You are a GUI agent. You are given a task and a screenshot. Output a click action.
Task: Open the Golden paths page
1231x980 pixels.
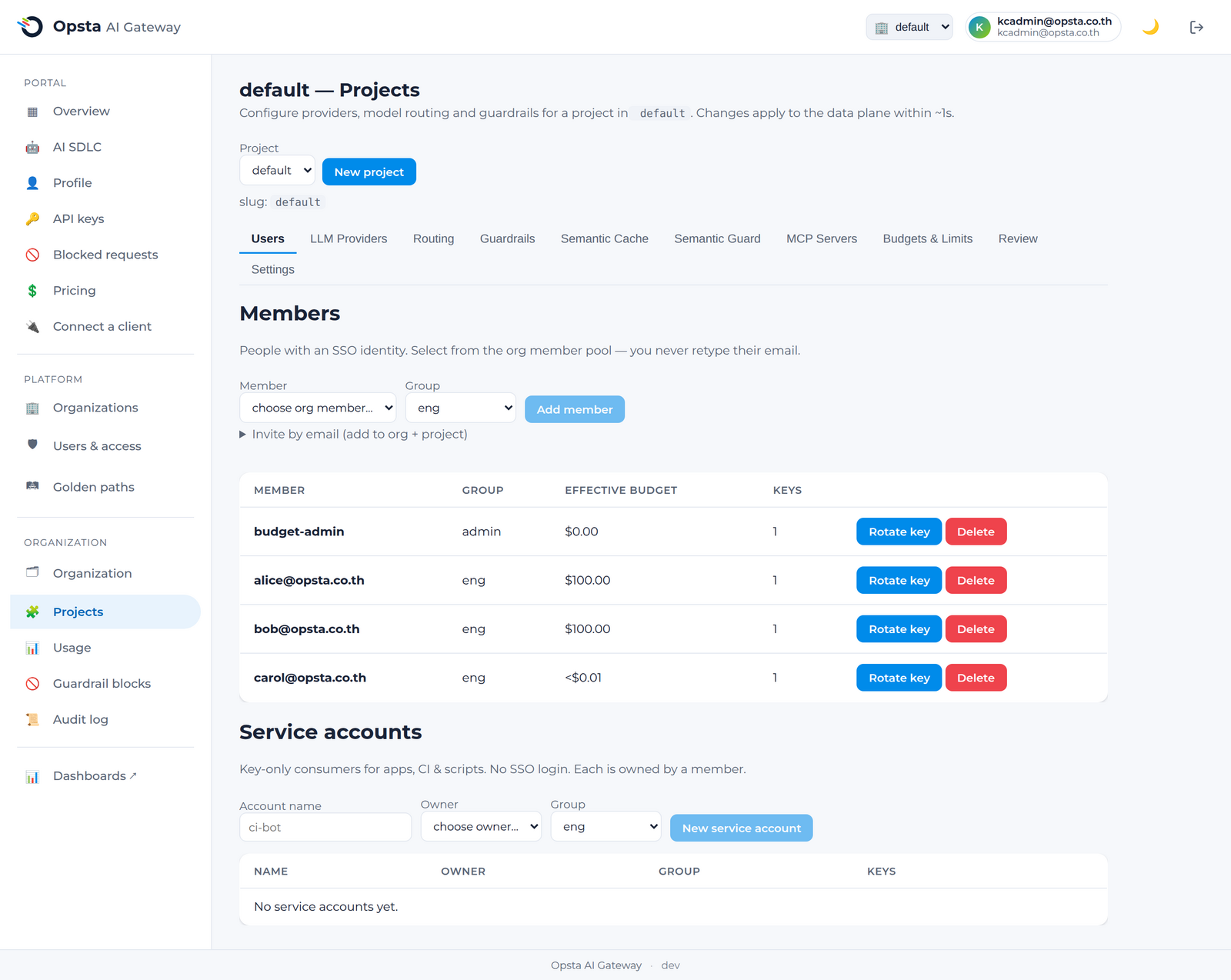[105, 487]
